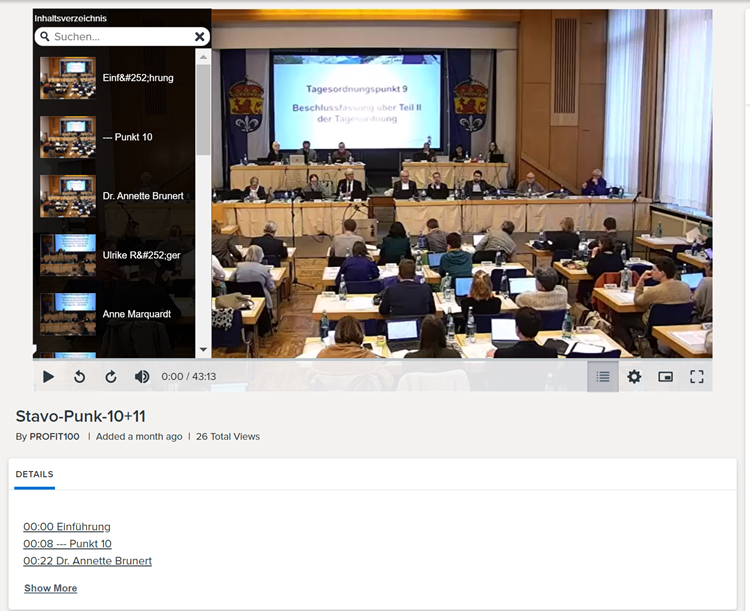Image resolution: width=750 pixels, height=611 pixels.
Task: Clear the search field with X
Action: tap(199, 37)
